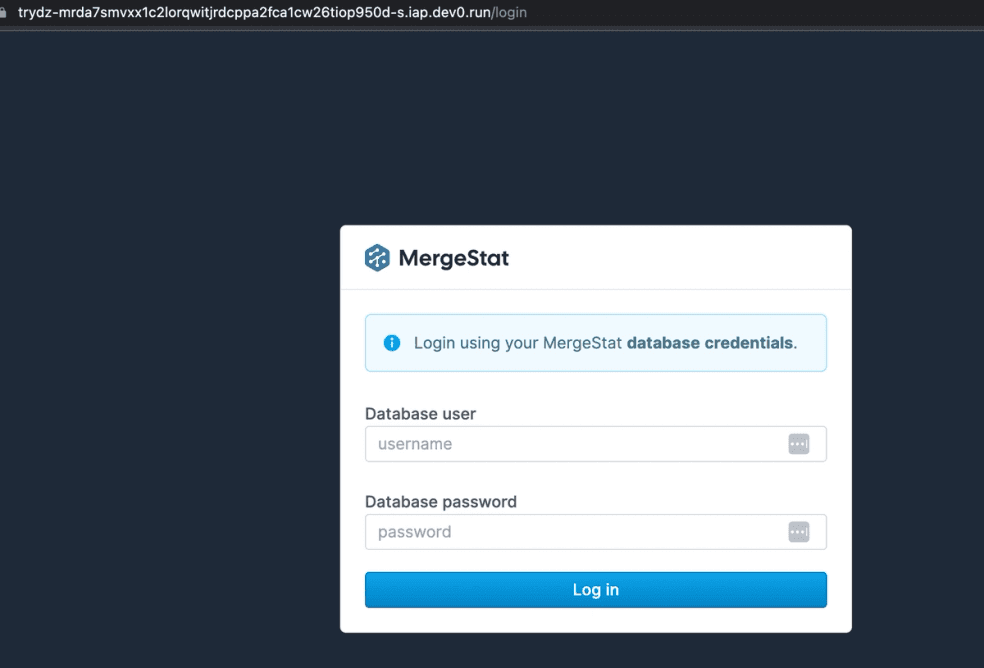984x668 pixels.
Task: Click the autofill icon in the password field
Action: [798, 531]
